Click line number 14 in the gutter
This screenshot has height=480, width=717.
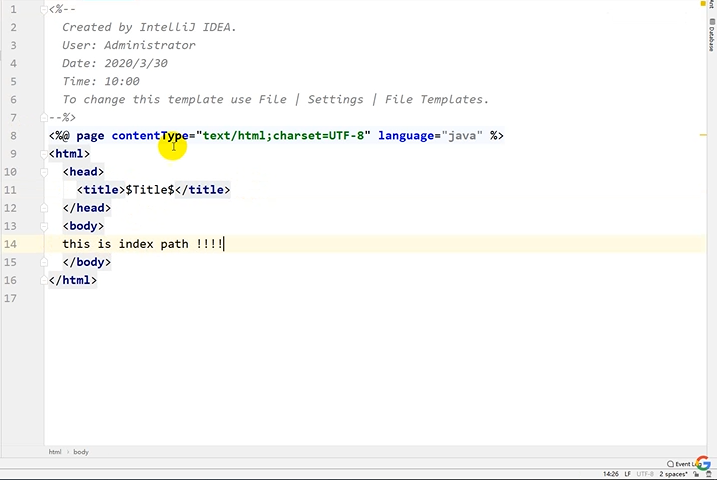tap(10, 244)
